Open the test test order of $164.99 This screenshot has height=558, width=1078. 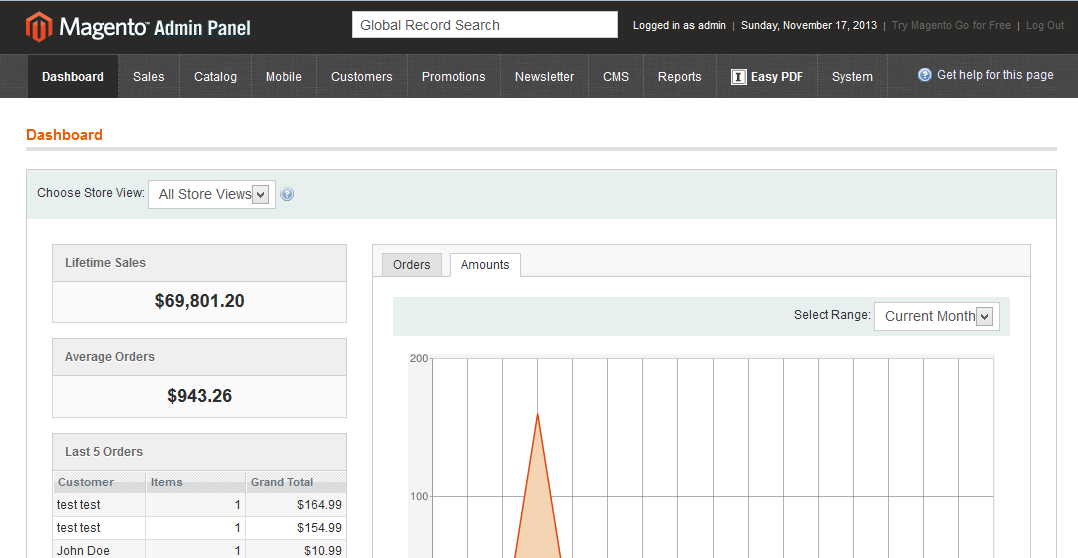pos(199,504)
